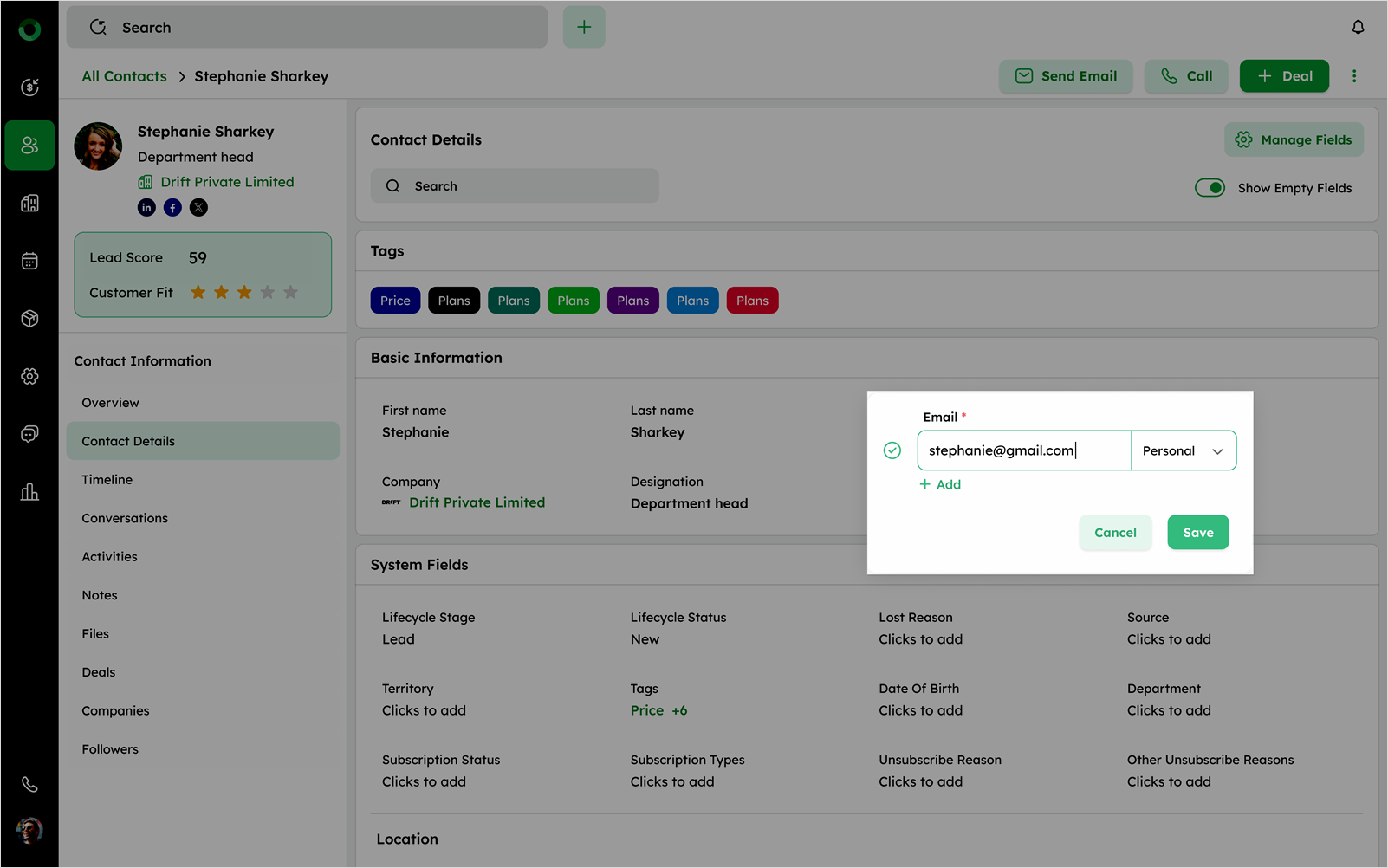Open the notifications bell icon
The image size is (1388, 868).
pyautogui.click(x=1358, y=28)
